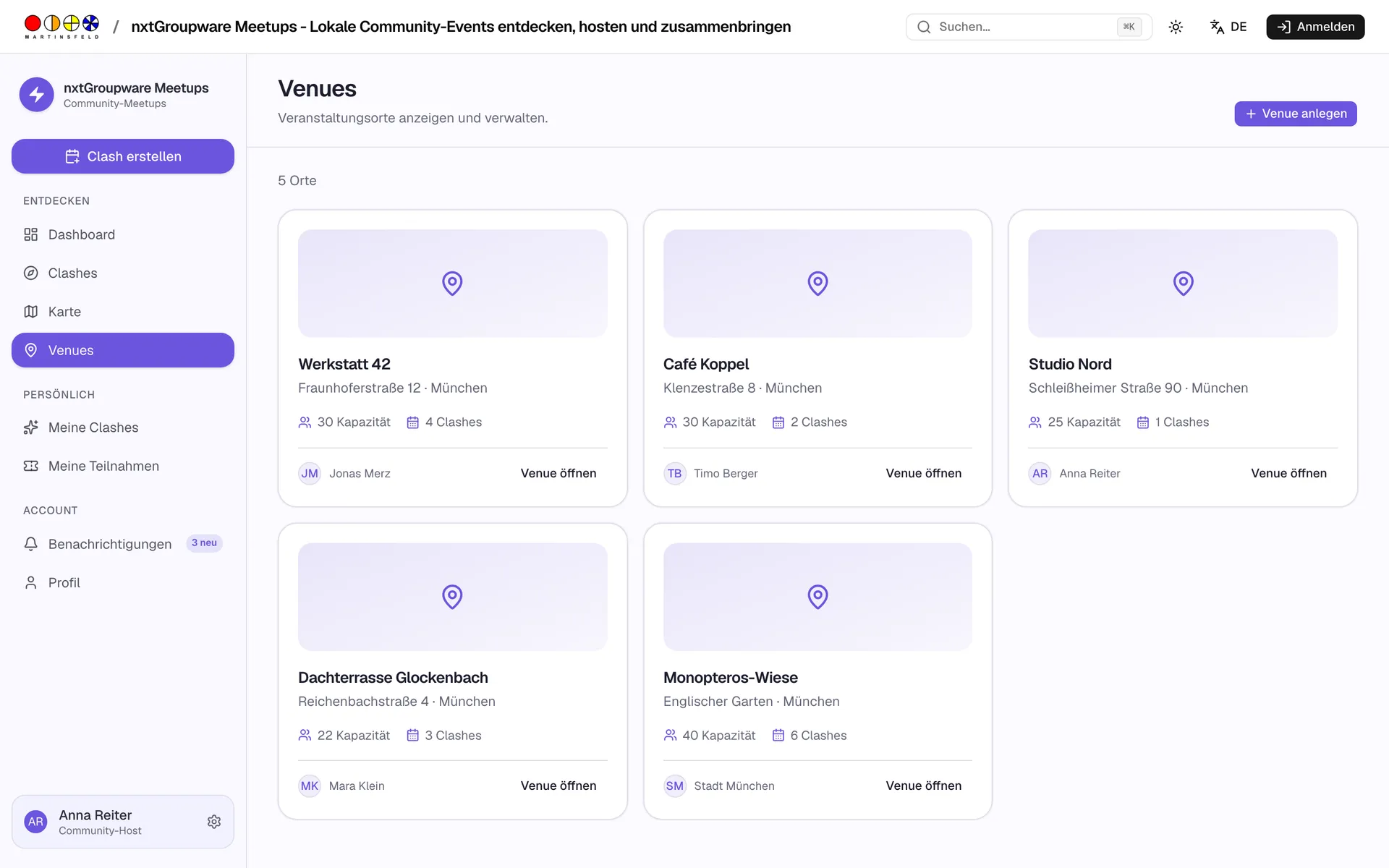Click the Studio Nord map pin thumbnail
Screen dimensions: 1389x868
tap(1183, 284)
